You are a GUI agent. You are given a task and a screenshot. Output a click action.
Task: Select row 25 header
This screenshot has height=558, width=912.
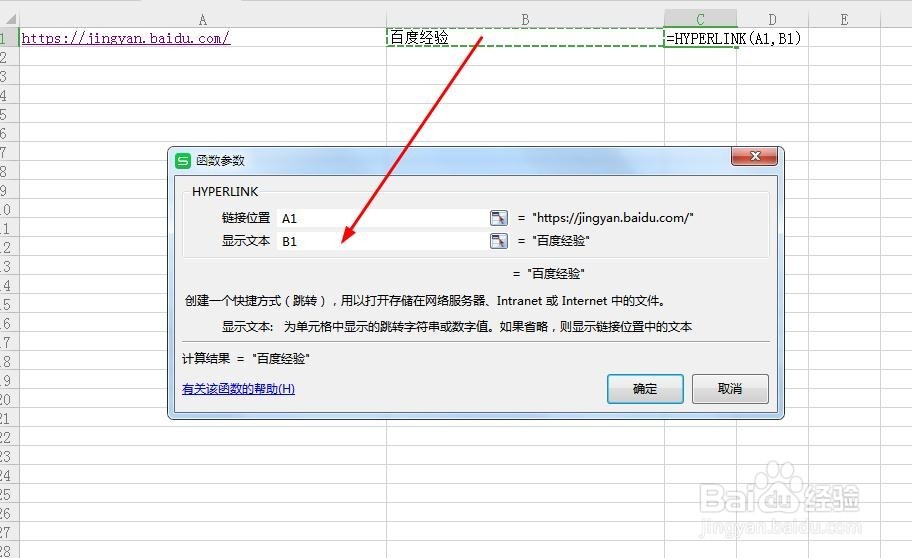coord(9,495)
